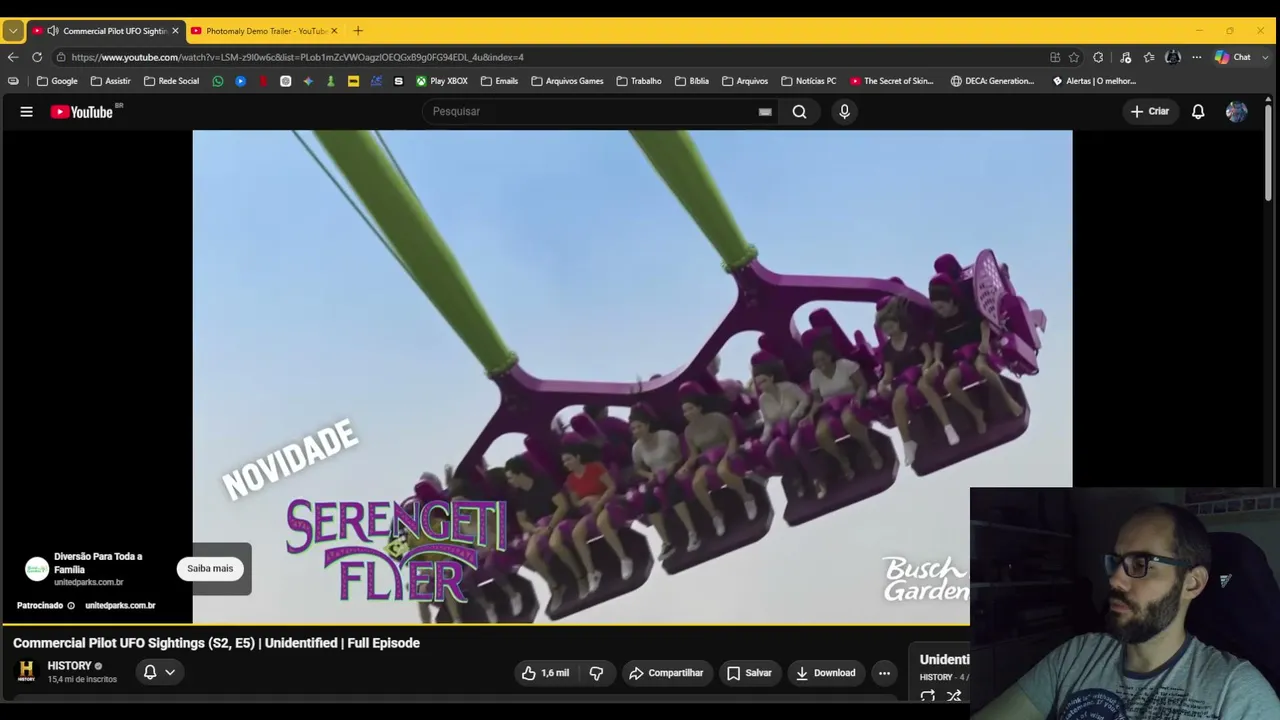The width and height of the screenshot is (1280, 720).
Task: Save video with the Salvar button
Action: 749,673
